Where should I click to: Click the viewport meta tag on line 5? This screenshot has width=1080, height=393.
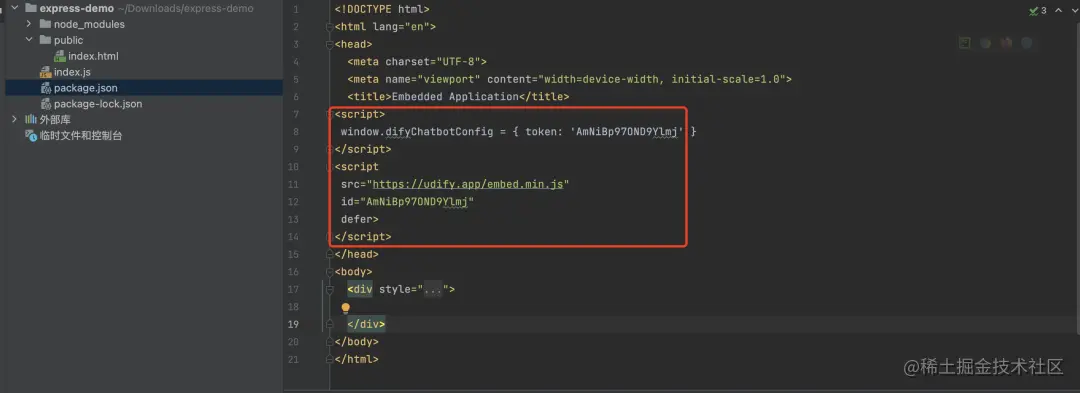[x=570, y=80]
